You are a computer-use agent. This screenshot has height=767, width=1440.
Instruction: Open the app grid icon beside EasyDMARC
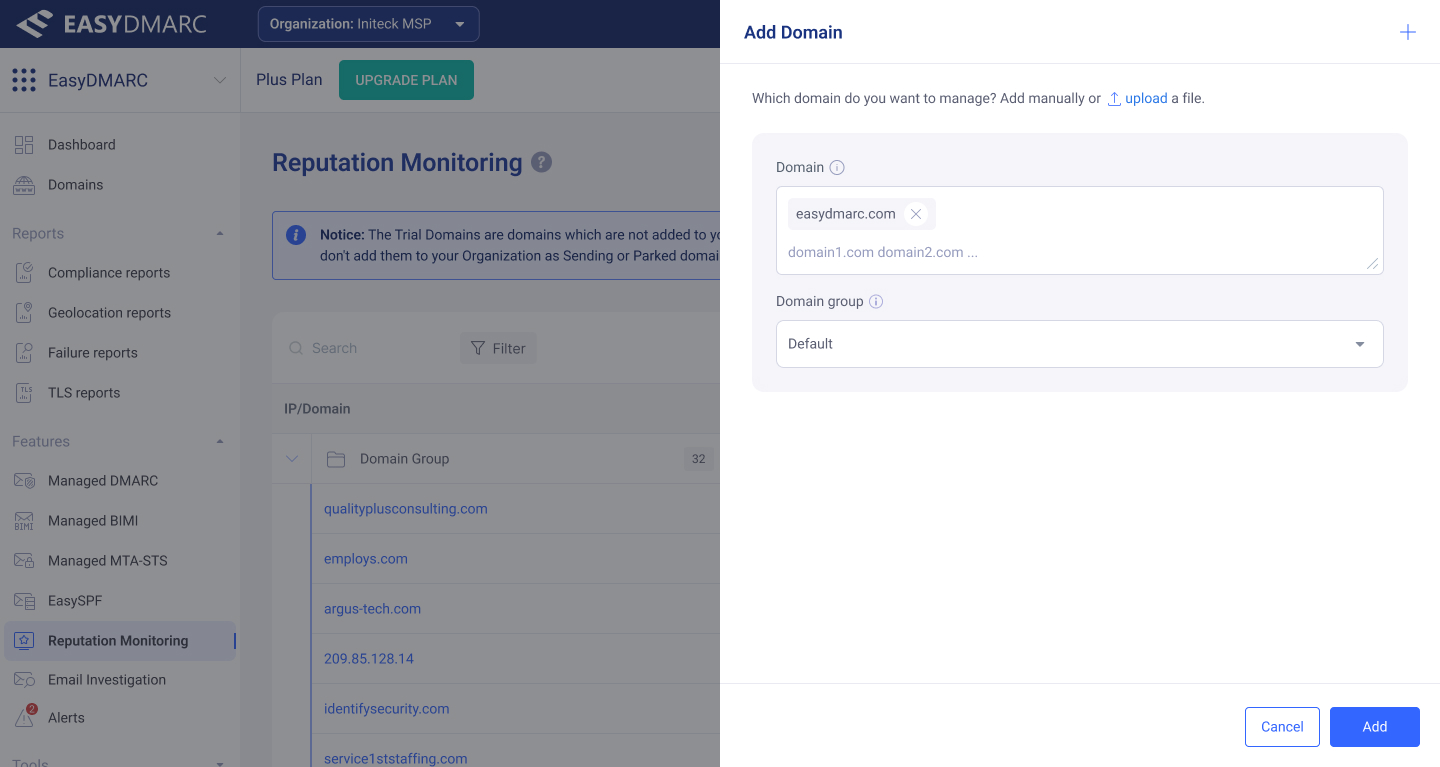(x=24, y=80)
